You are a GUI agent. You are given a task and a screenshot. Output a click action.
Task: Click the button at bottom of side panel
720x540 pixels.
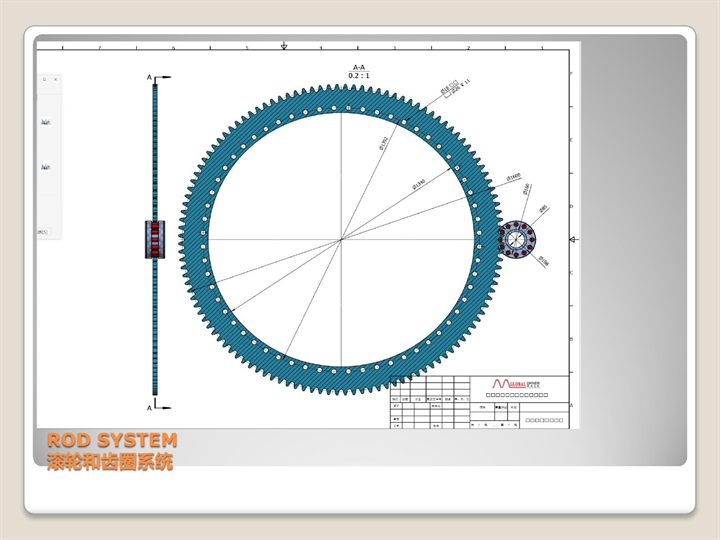(43, 232)
